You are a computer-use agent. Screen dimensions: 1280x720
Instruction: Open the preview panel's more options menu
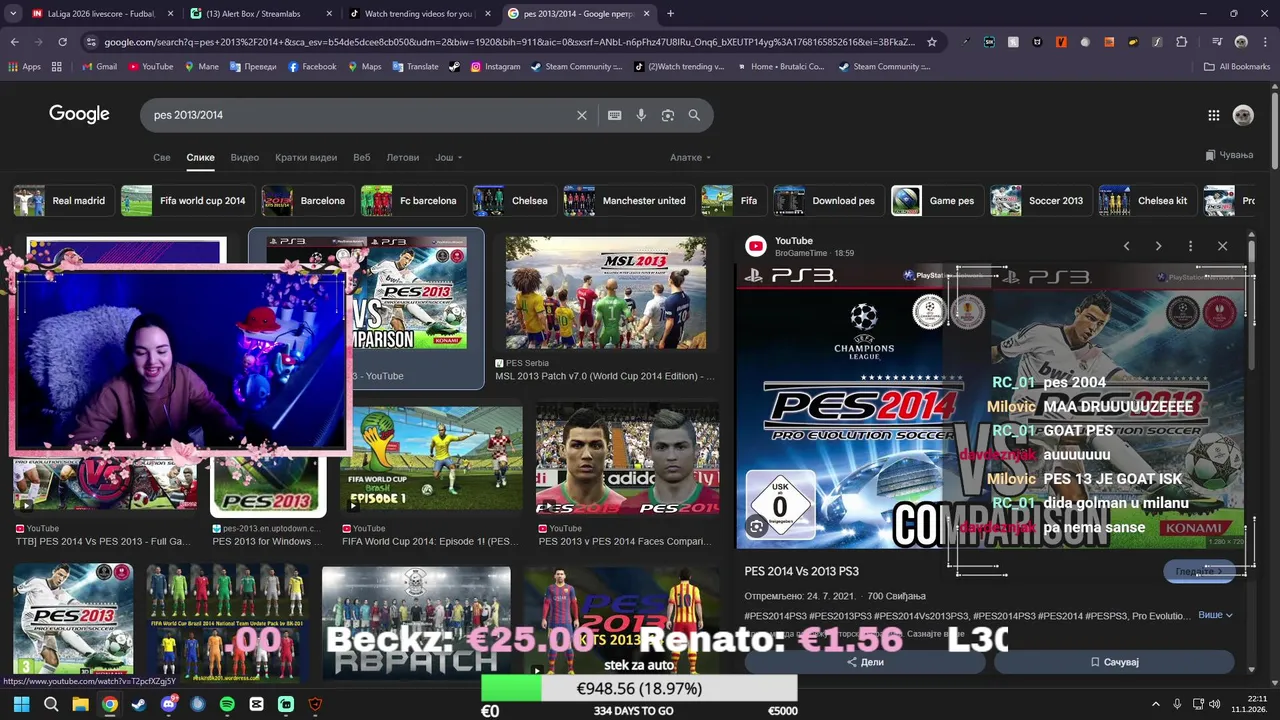click(x=1190, y=246)
